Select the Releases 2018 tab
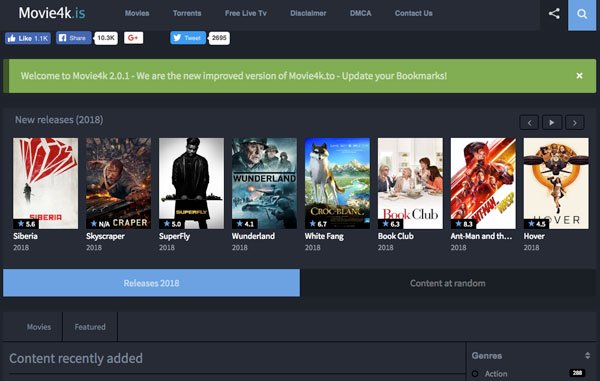 tap(152, 283)
